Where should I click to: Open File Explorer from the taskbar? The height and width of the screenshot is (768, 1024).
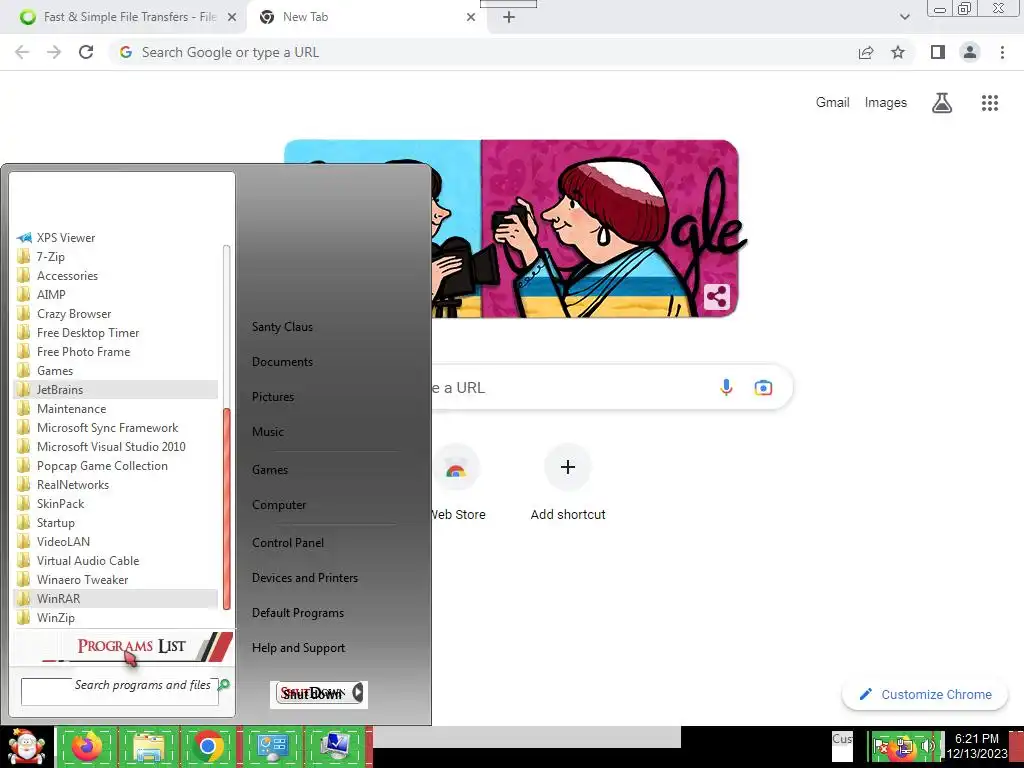point(148,746)
